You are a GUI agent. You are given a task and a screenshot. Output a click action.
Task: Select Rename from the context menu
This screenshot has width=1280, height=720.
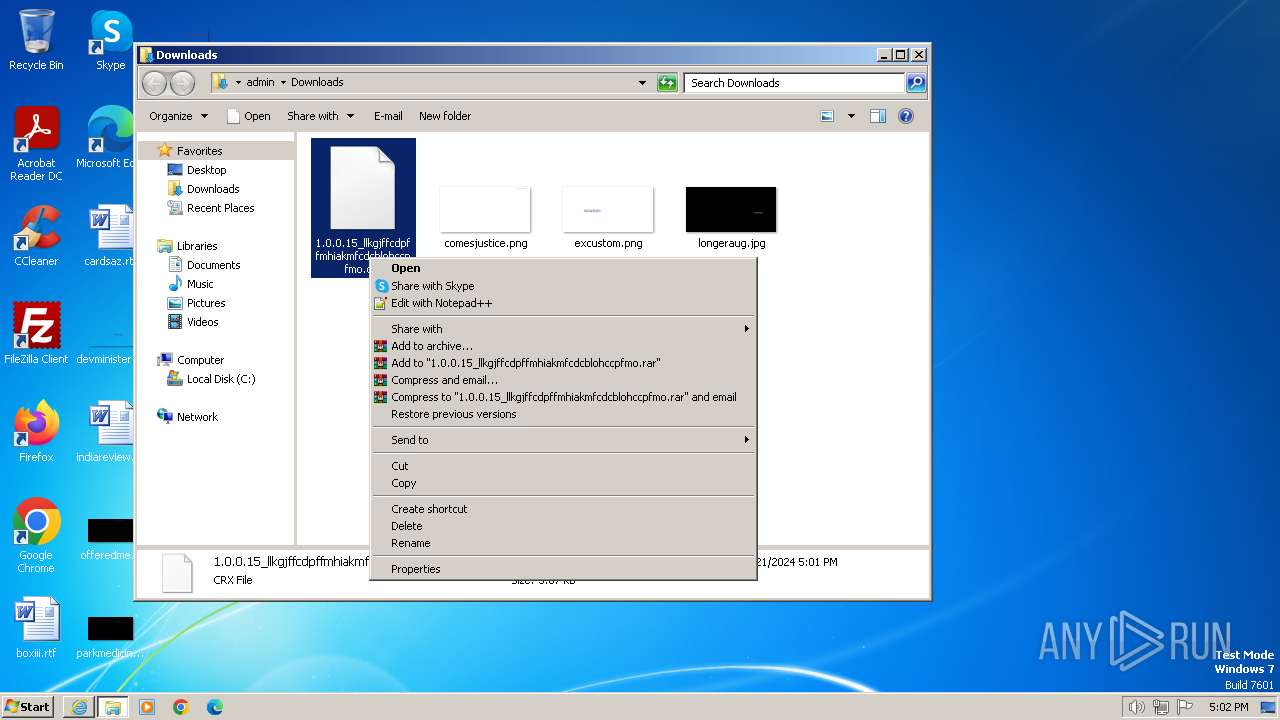[563, 543]
